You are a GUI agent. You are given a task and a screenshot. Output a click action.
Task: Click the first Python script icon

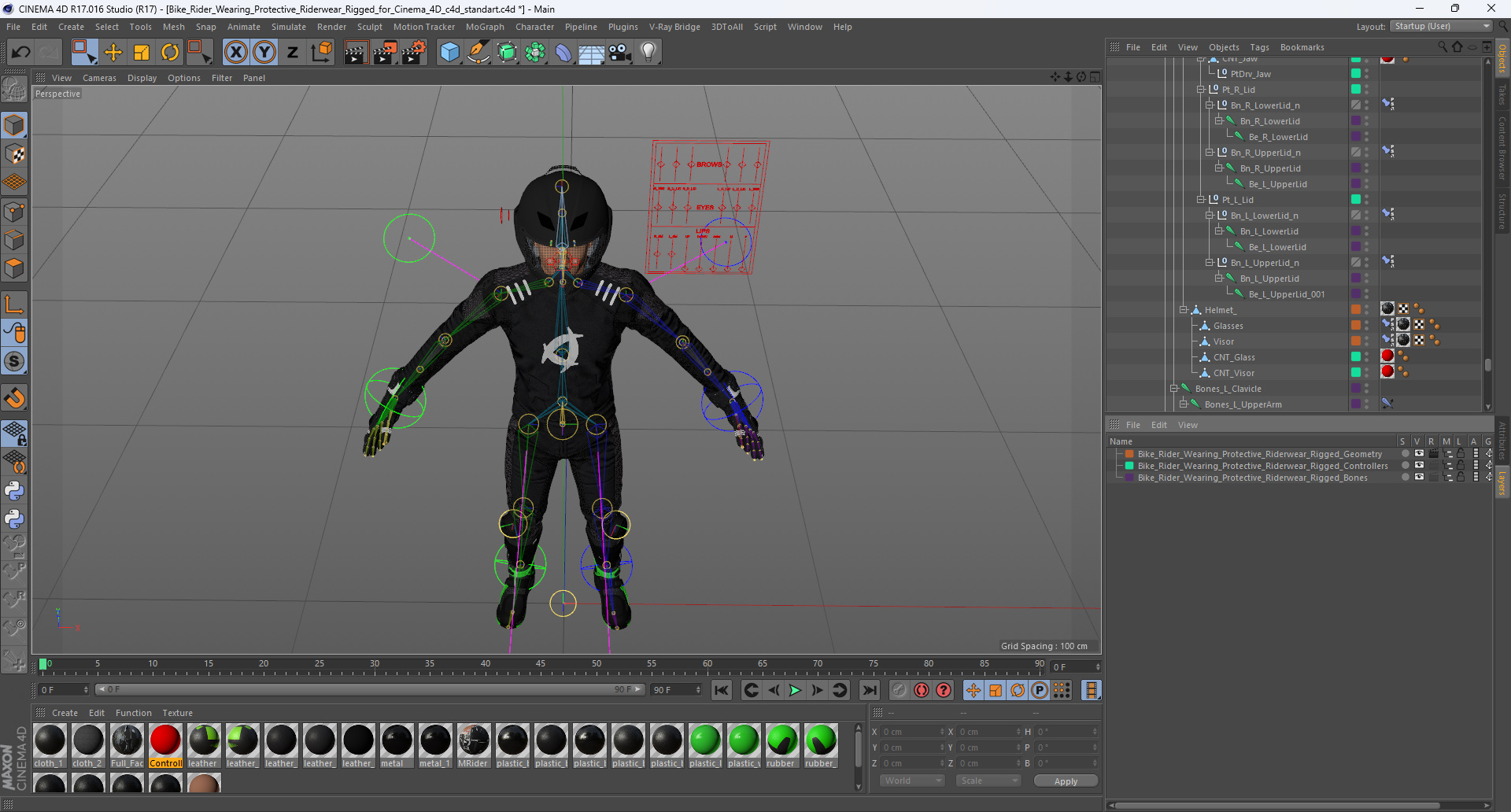pos(14,491)
